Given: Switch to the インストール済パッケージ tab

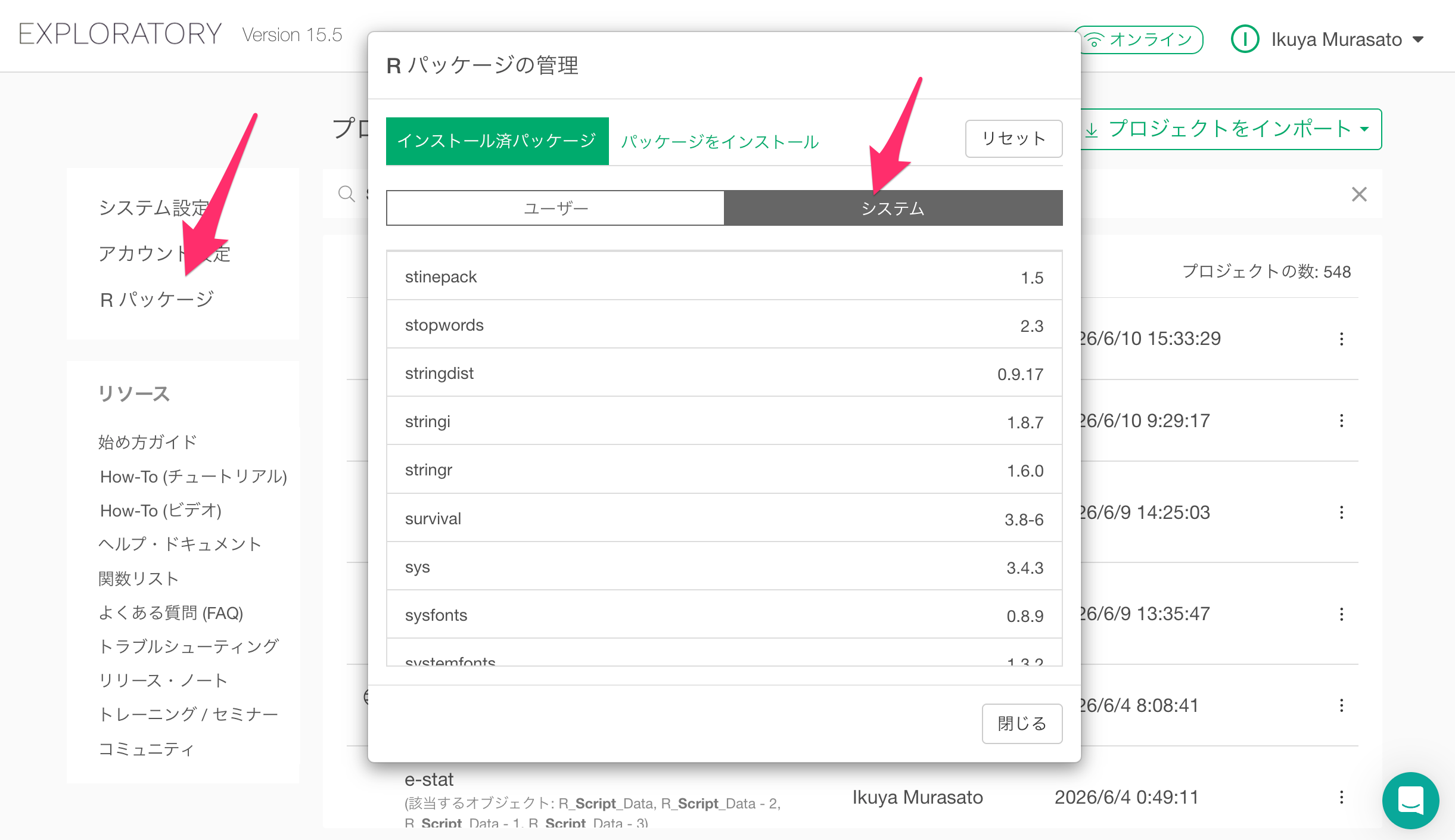Looking at the screenshot, I should coord(497,141).
